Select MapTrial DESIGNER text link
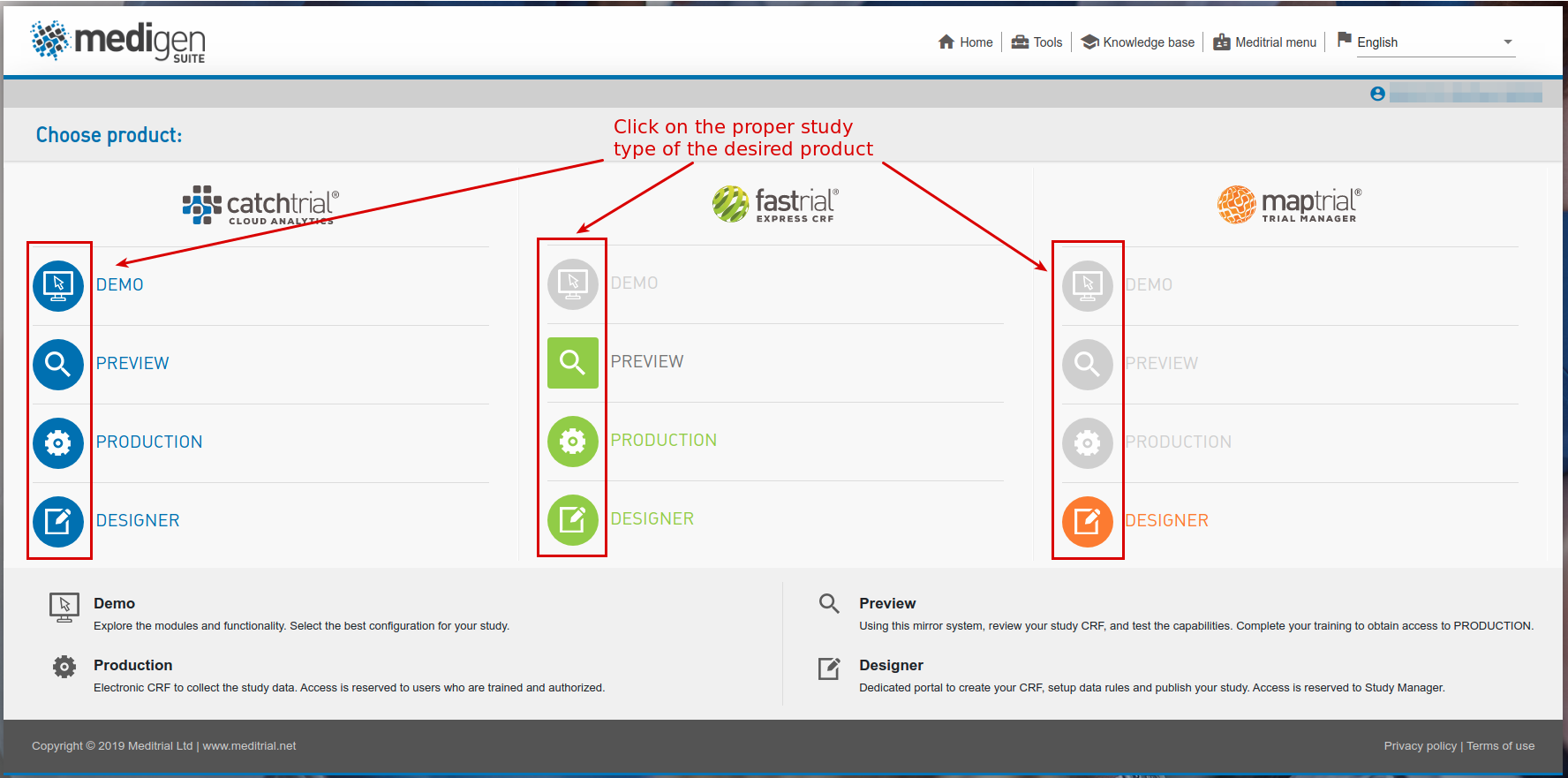The width and height of the screenshot is (1568, 778). point(1166,521)
